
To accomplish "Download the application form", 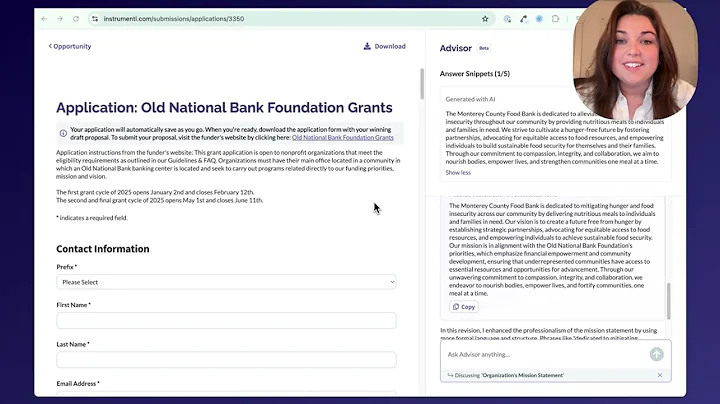I will pos(385,46).
